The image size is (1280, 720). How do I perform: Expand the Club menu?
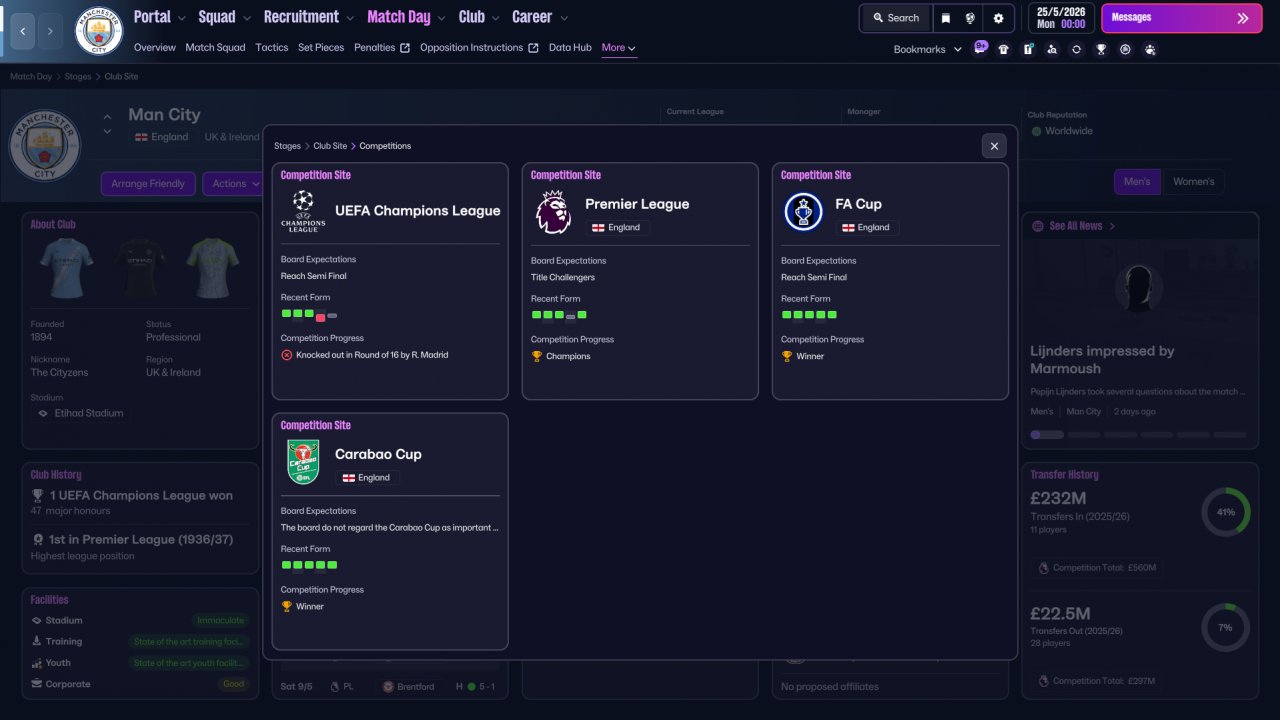[479, 17]
